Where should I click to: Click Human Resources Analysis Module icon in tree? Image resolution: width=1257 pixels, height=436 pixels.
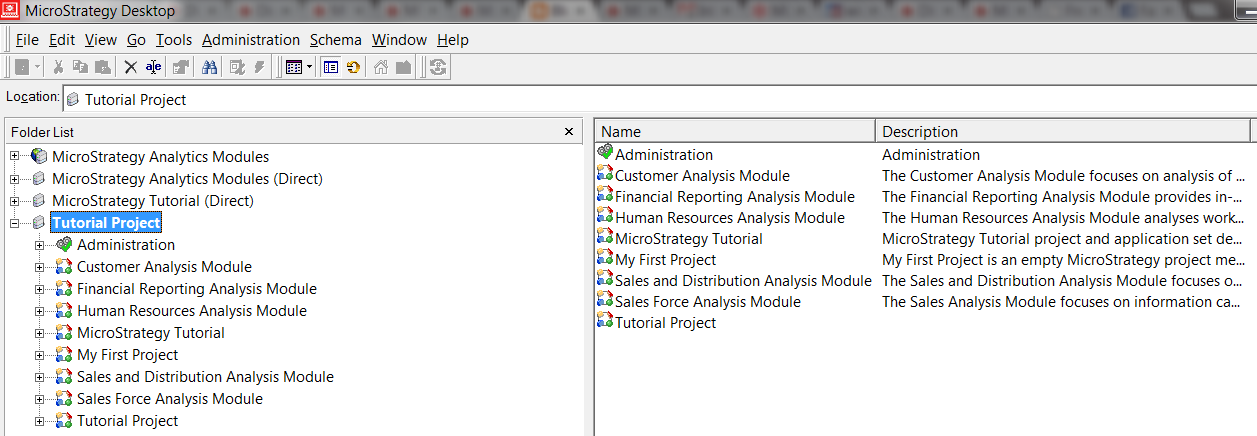tap(64, 311)
